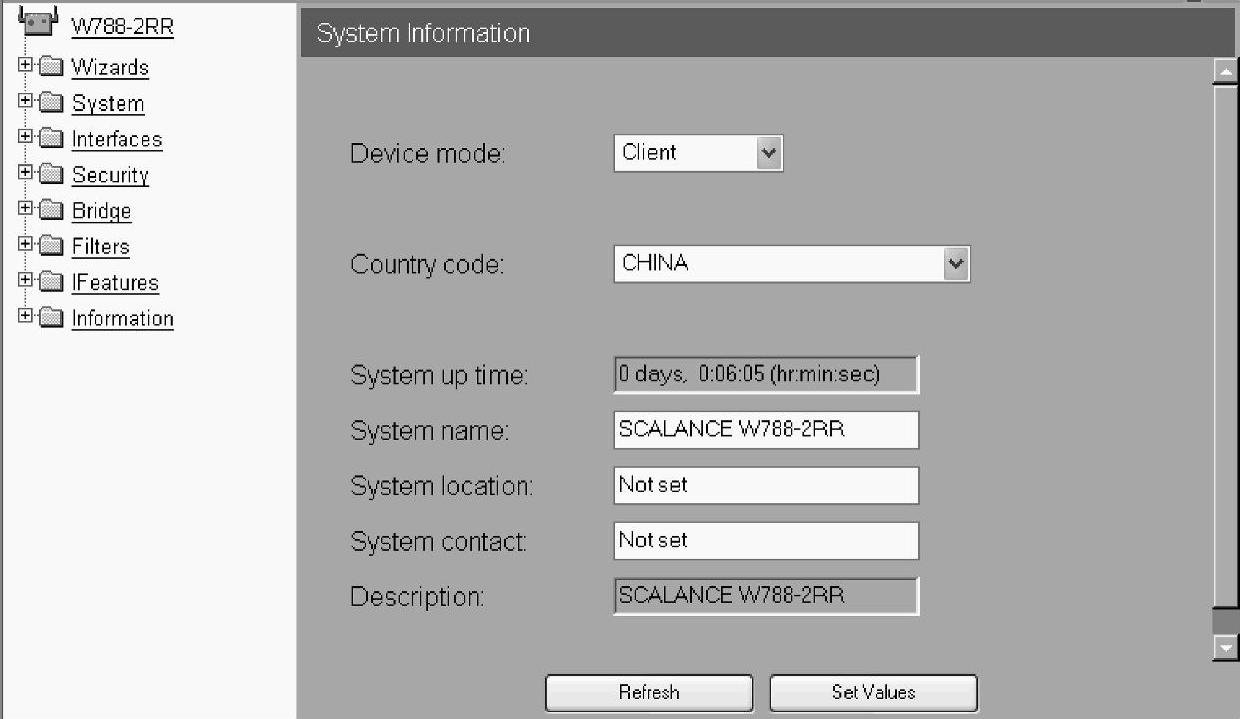Click the Interfaces folder icon

pyautogui.click(x=52, y=139)
